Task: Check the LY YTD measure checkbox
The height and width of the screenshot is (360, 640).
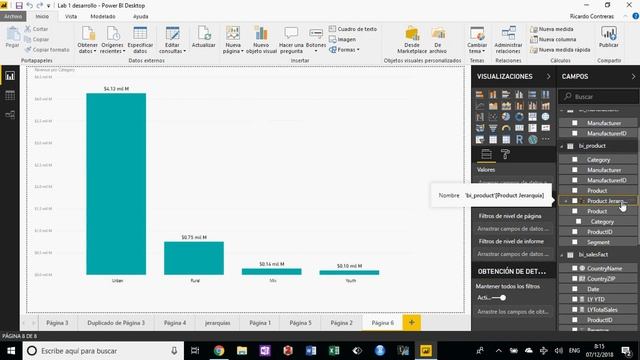Action: tap(575, 299)
